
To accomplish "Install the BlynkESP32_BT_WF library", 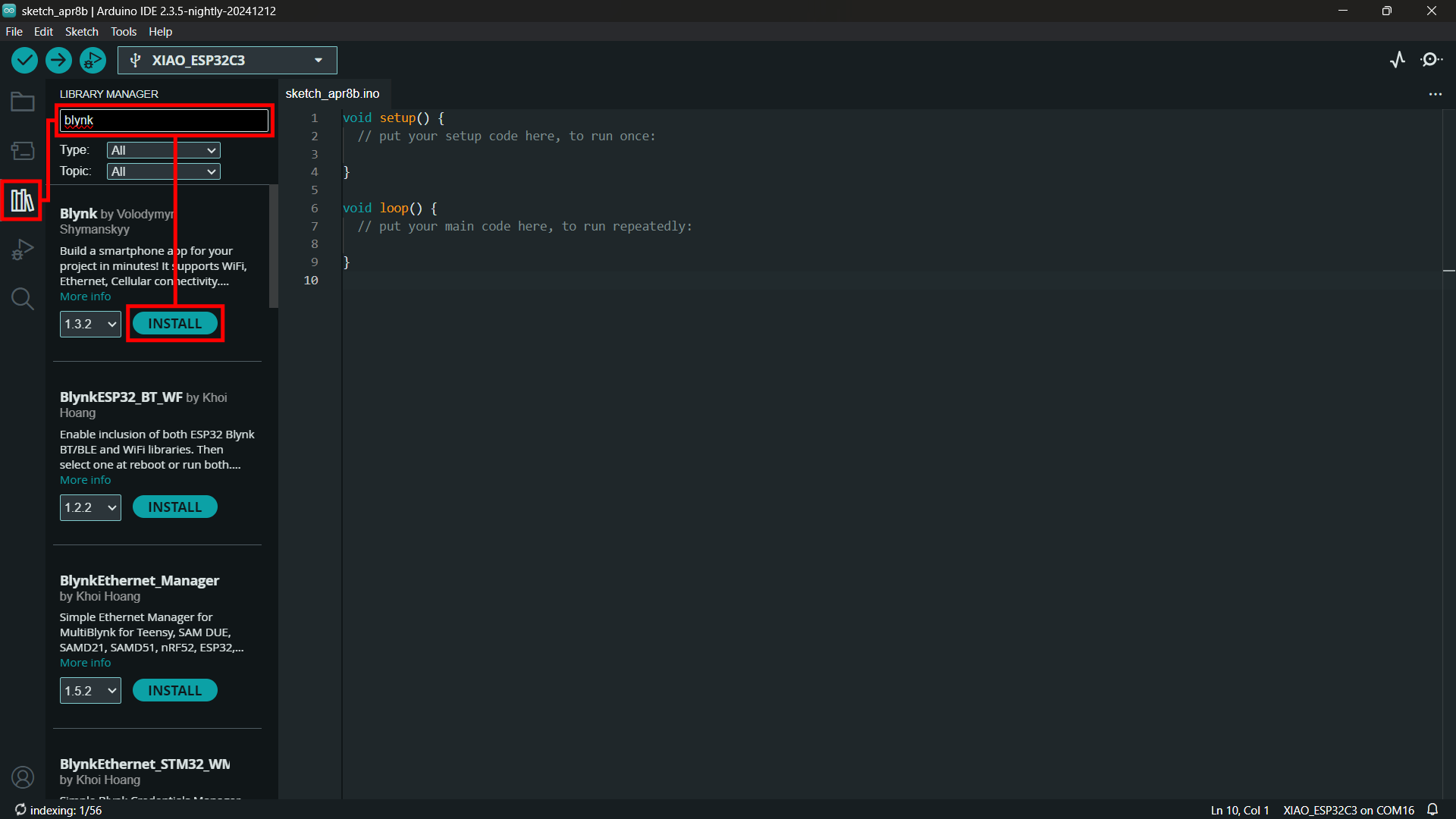I will [175, 507].
